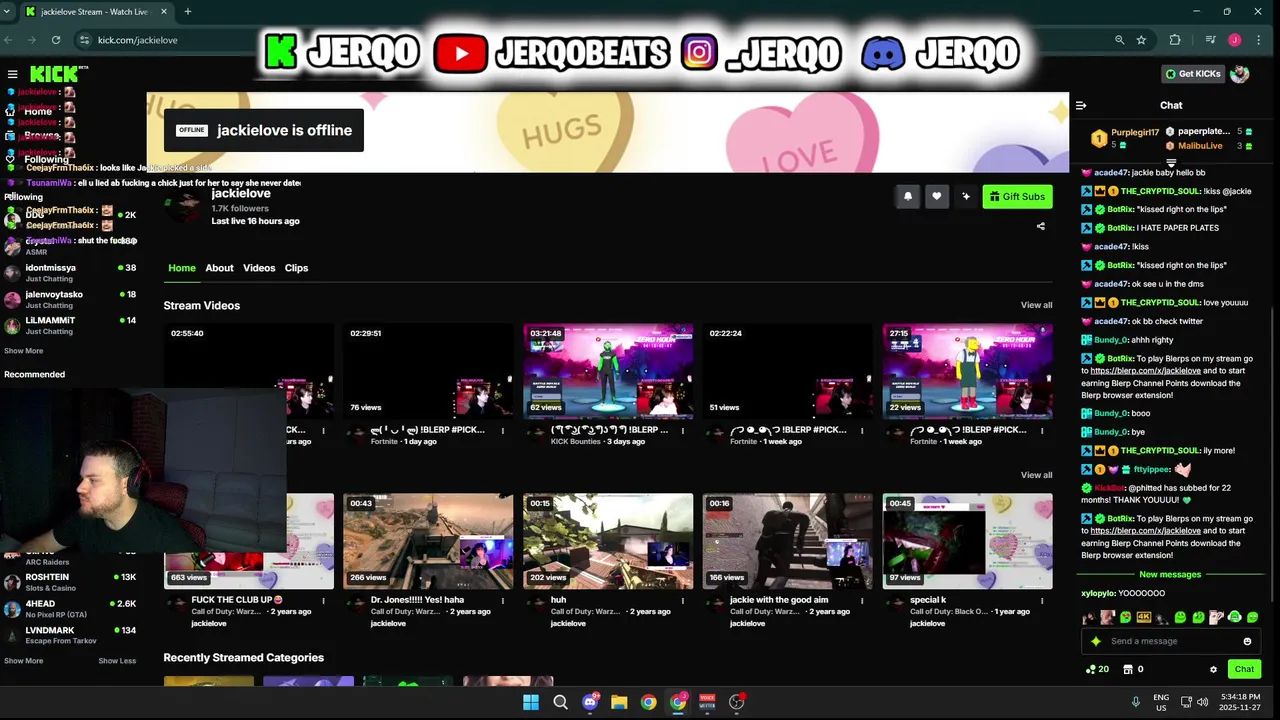Open the Chrome menu three-dot icon
Viewport: 1280px width, 720px height.
(1259, 40)
